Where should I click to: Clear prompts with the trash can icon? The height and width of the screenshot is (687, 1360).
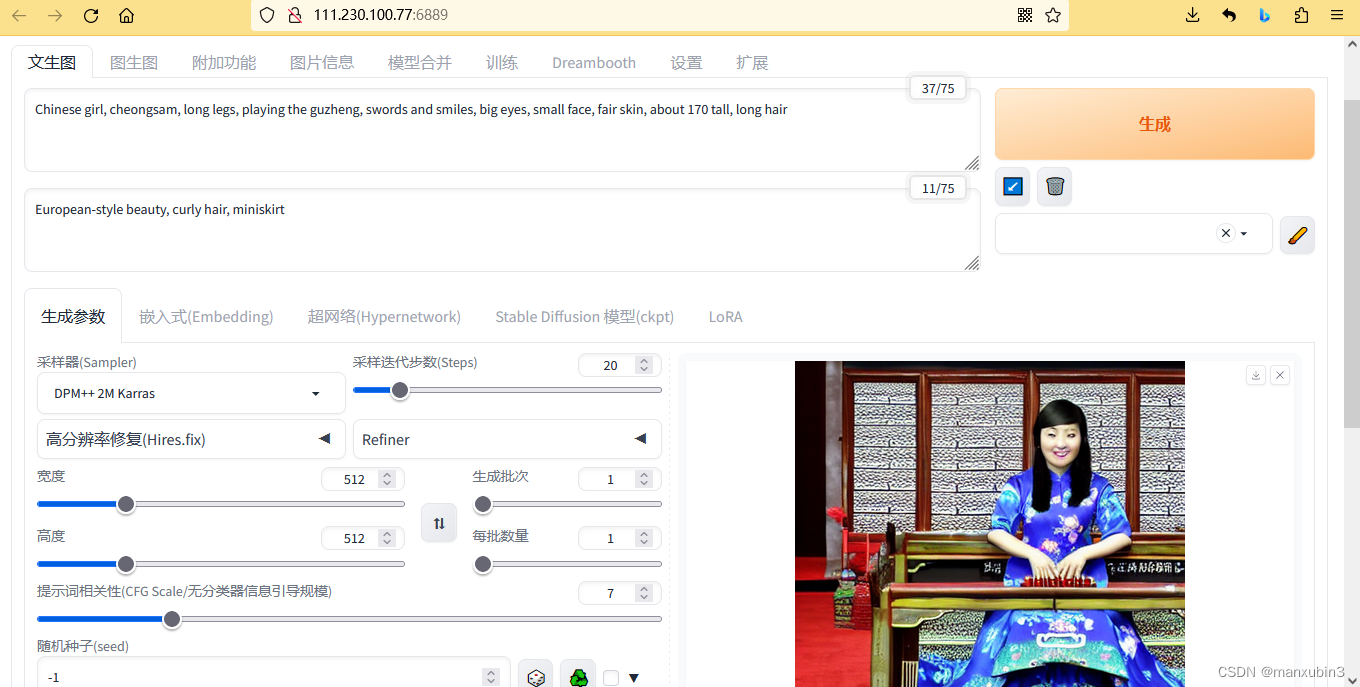pyautogui.click(x=1055, y=186)
